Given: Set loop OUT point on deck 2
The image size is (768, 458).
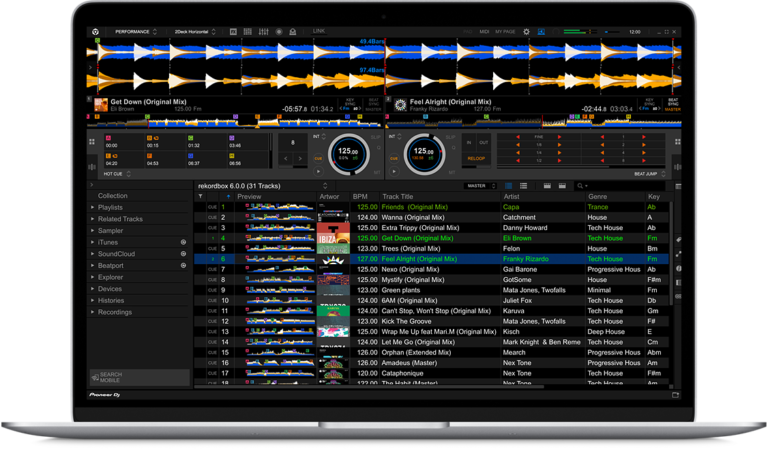Looking at the screenshot, I should coord(483,143).
